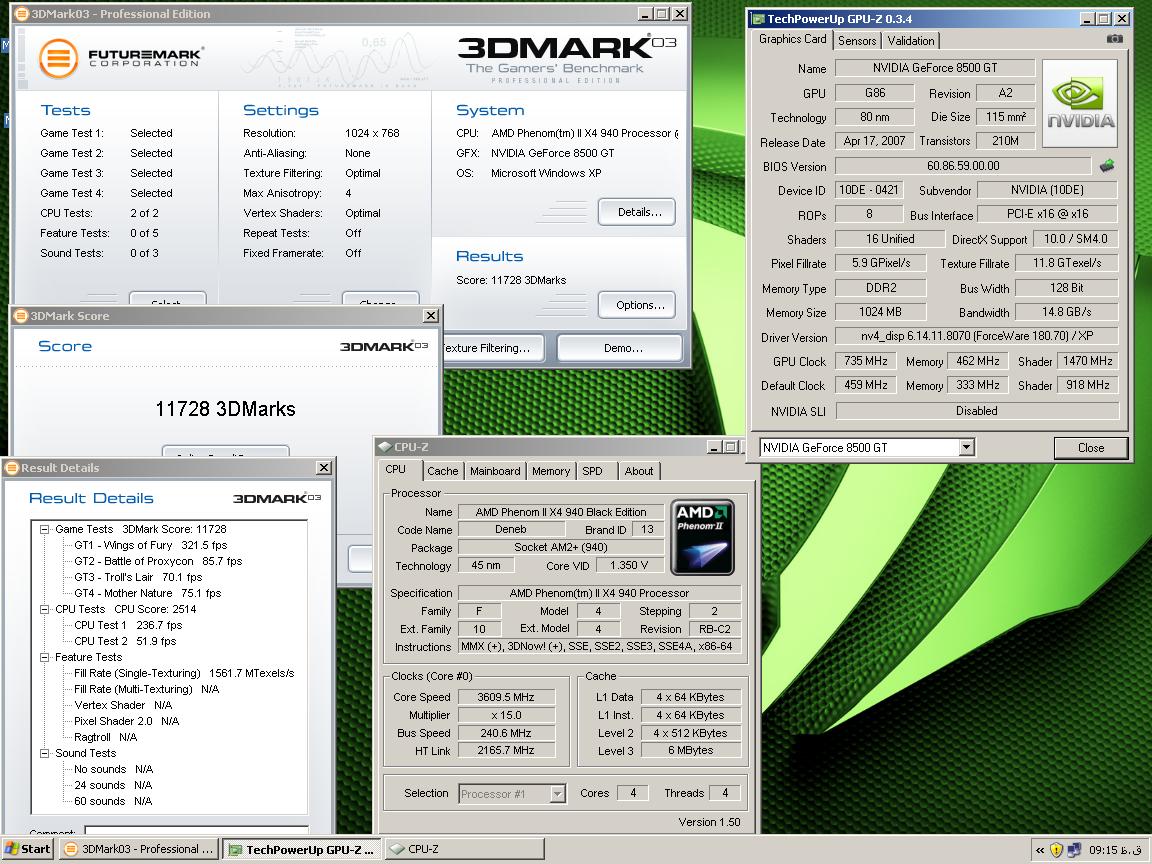Click the Close button in GPU-Z

pyautogui.click(x=1090, y=448)
